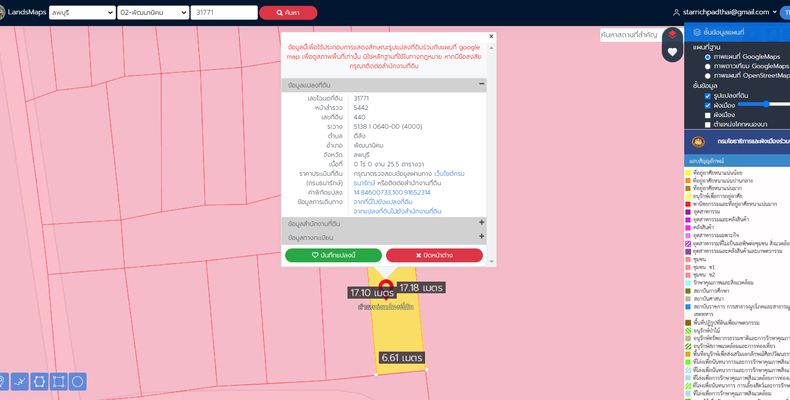Toggle the land parcel shape layer checkbox
The image size is (790, 400).
707,96
